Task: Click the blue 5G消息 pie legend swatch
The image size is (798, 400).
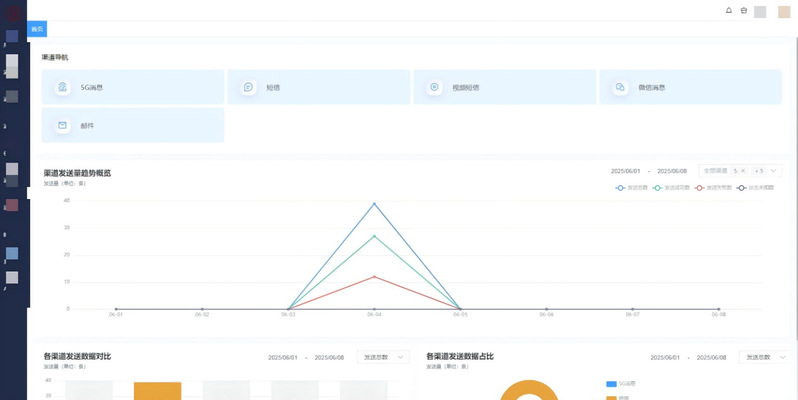Action: click(x=611, y=383)
